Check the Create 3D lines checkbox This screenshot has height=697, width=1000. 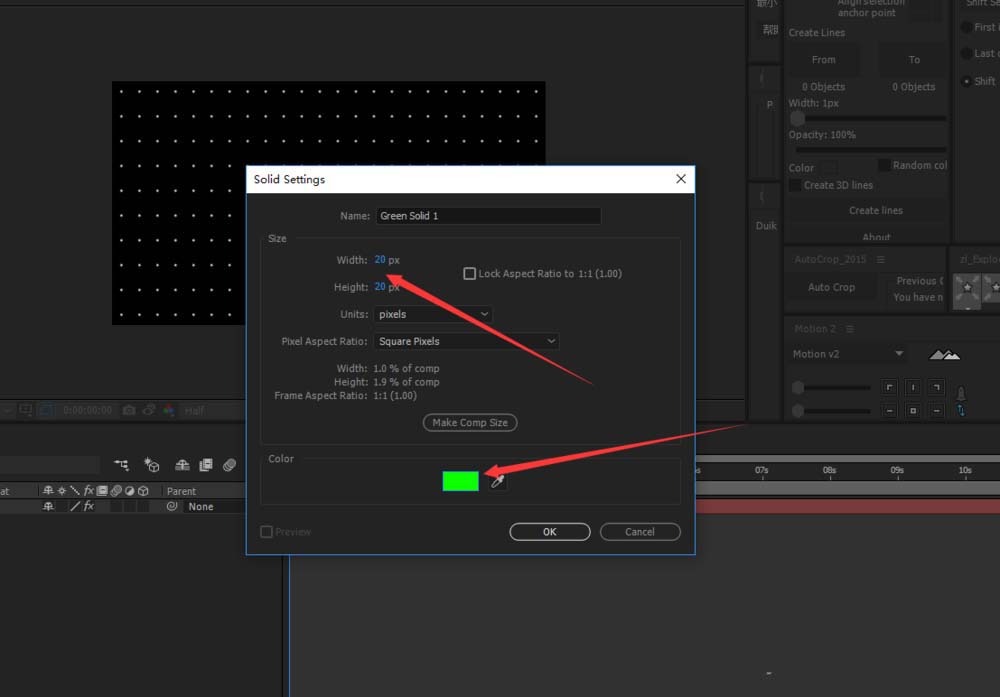(795, 185)
